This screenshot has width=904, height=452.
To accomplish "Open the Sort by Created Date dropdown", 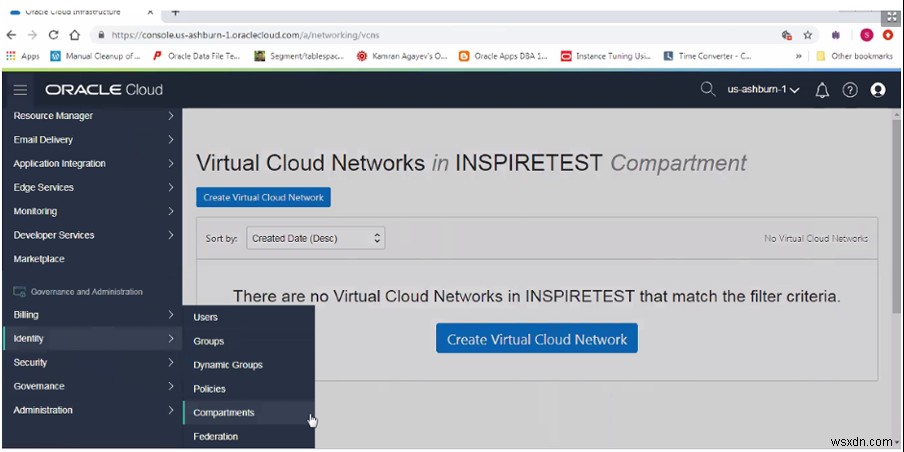I will pos(315,238).
